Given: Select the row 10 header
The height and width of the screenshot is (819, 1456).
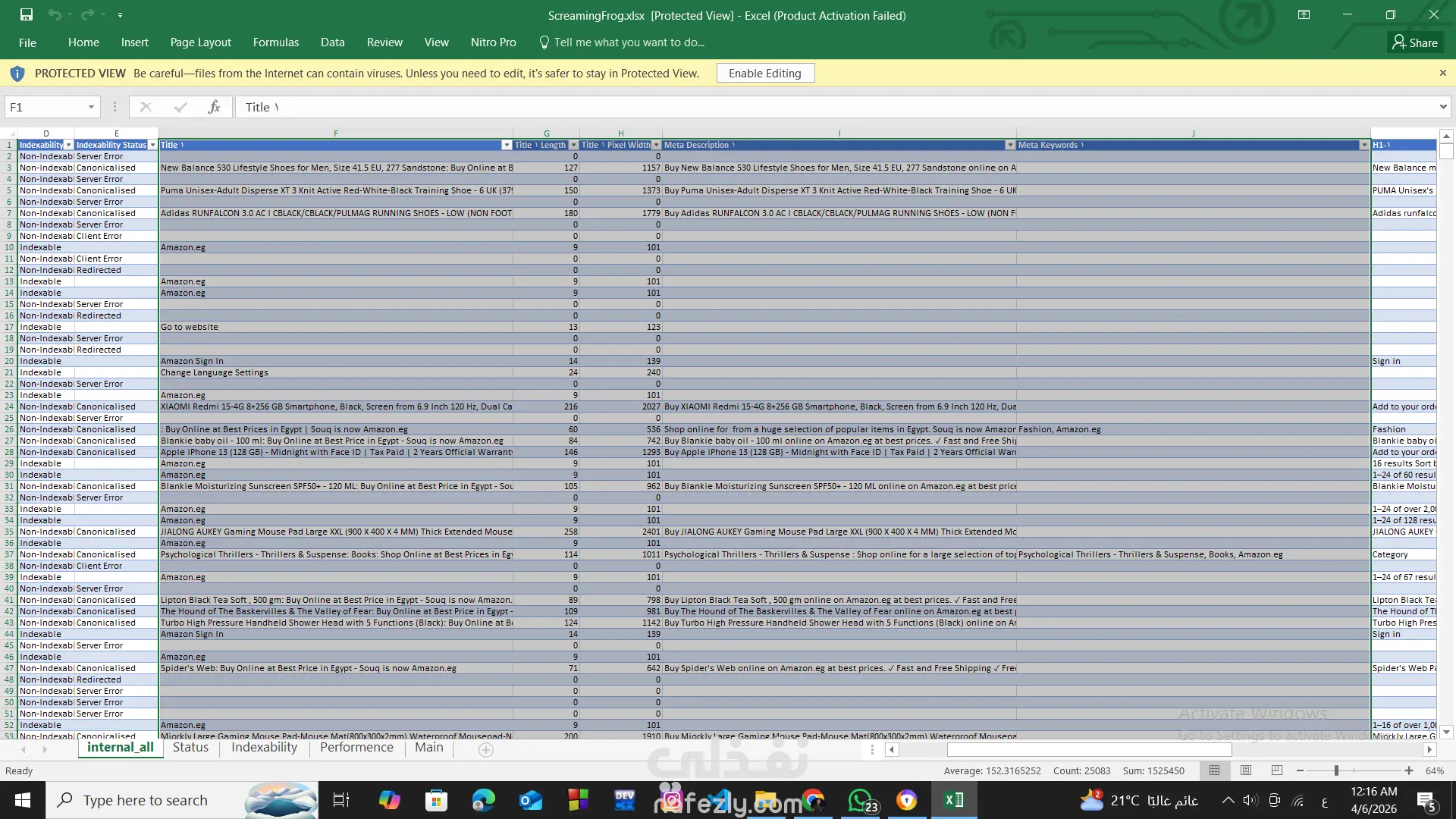Looking at the screenshot, I should [9, 247].
